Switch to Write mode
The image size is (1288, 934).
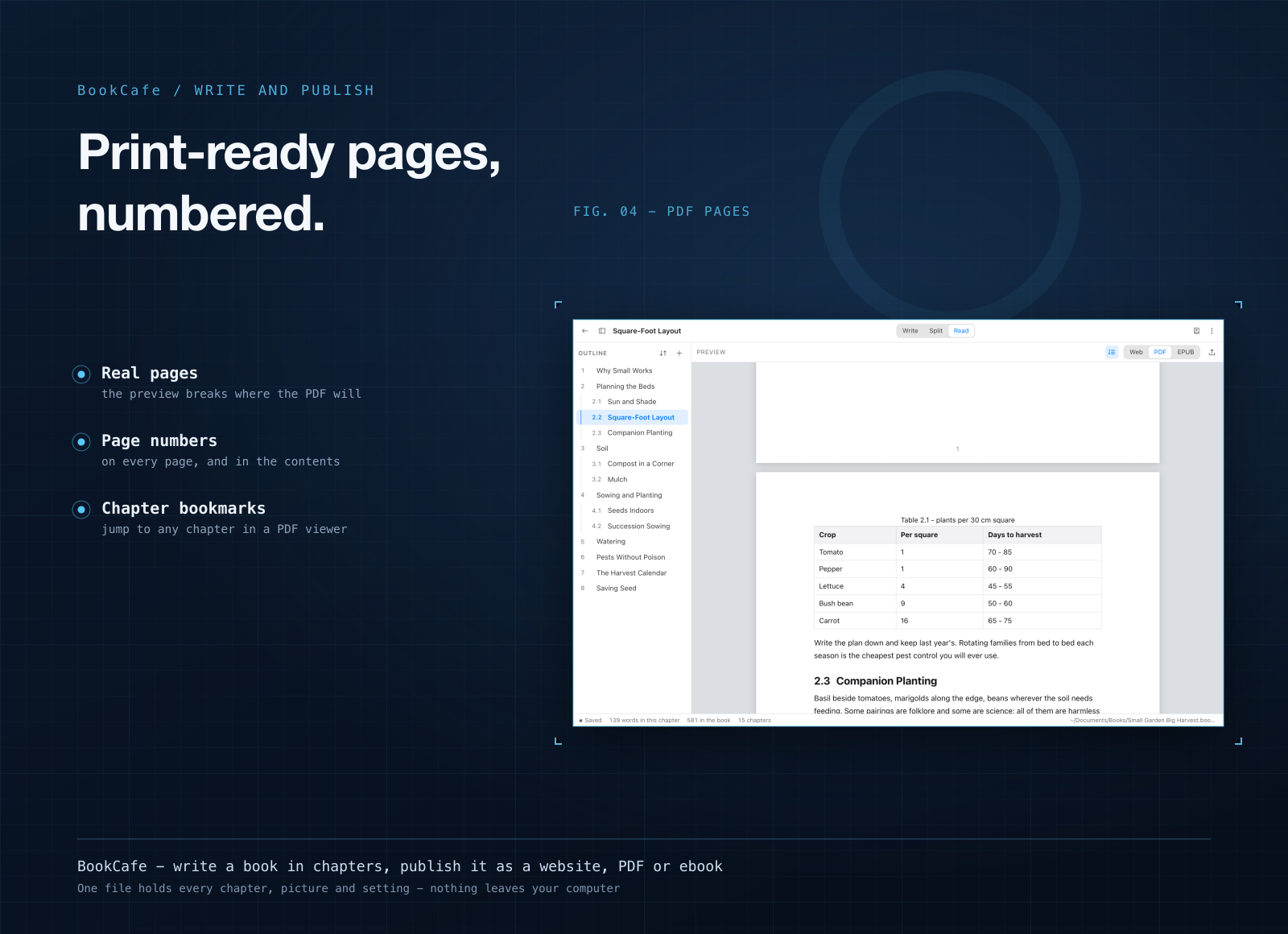click(x=910, y=331)
